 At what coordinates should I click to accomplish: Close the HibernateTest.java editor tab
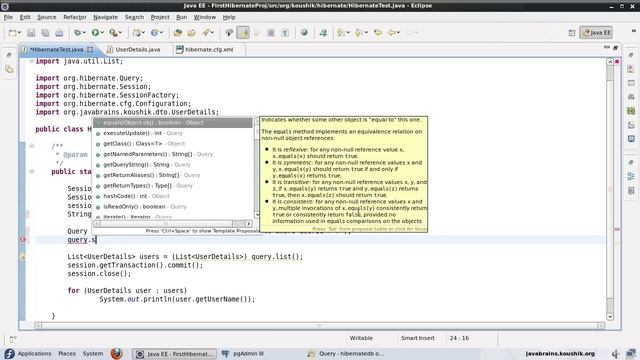(90, 49)
